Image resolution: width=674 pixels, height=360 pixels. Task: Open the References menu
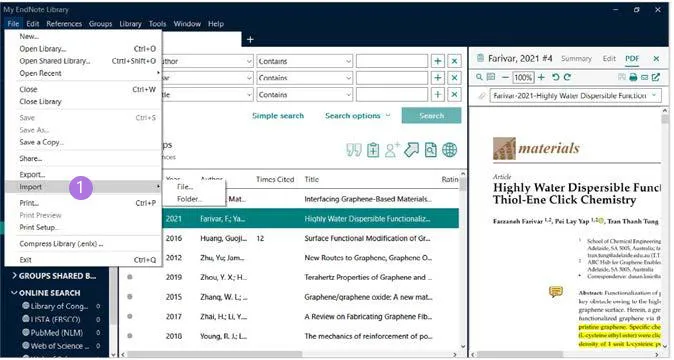tap(64, 24)
